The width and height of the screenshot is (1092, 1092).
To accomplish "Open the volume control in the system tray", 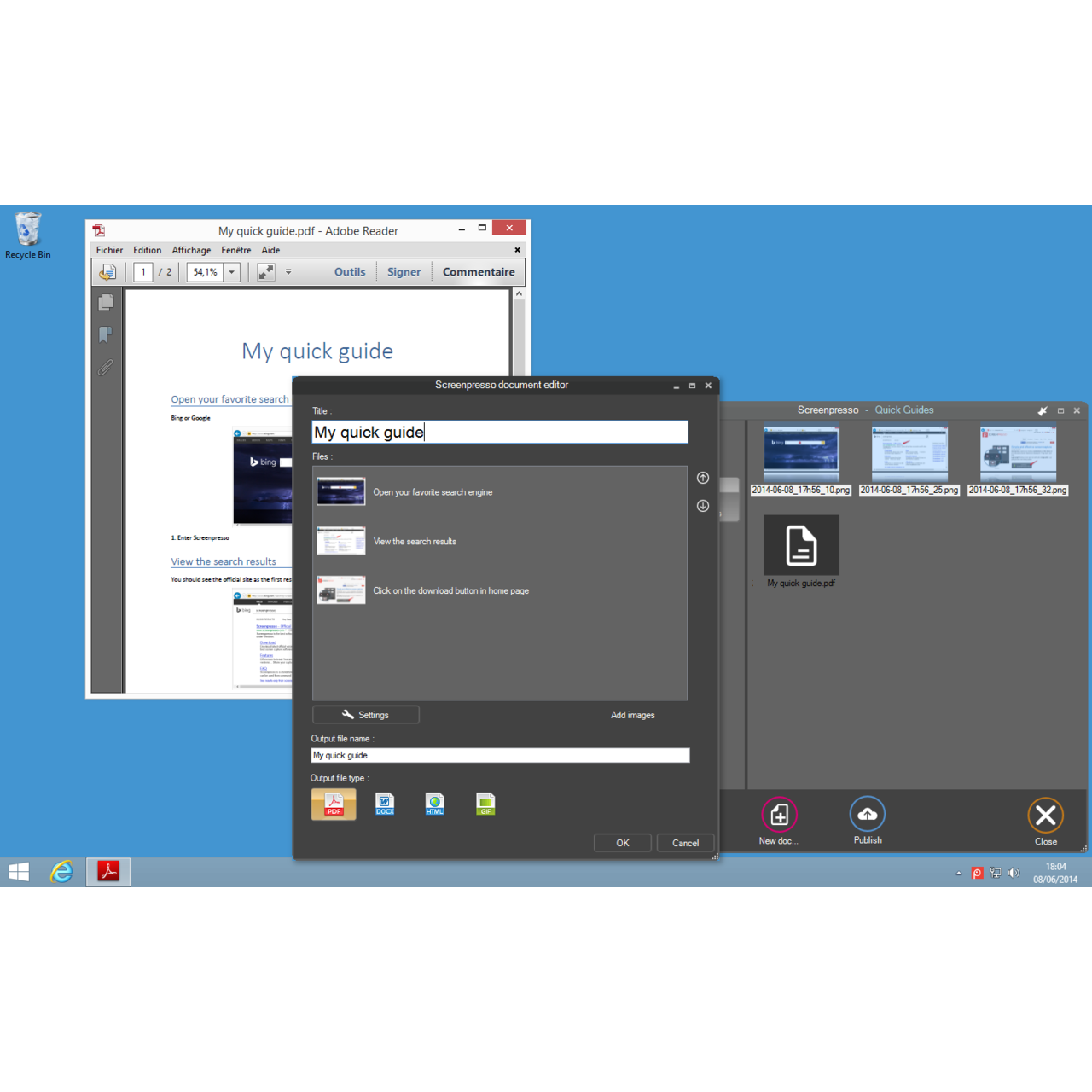I will click(1014, 873).
